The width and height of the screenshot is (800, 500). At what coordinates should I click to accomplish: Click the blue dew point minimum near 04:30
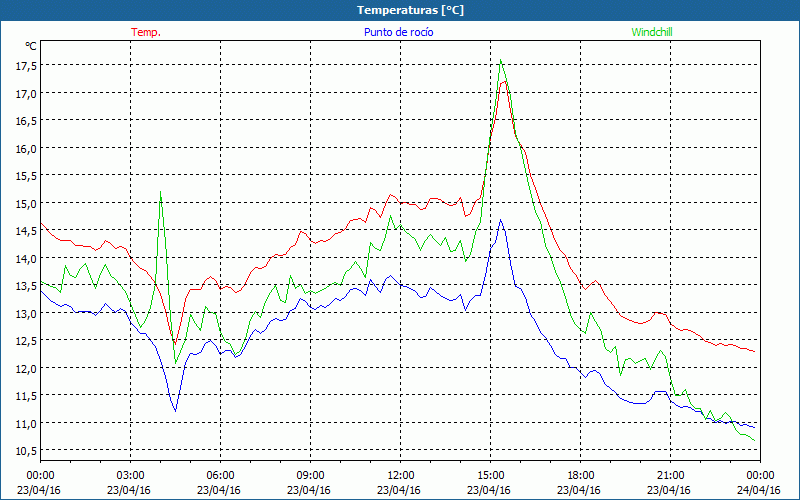click(176, 410)
